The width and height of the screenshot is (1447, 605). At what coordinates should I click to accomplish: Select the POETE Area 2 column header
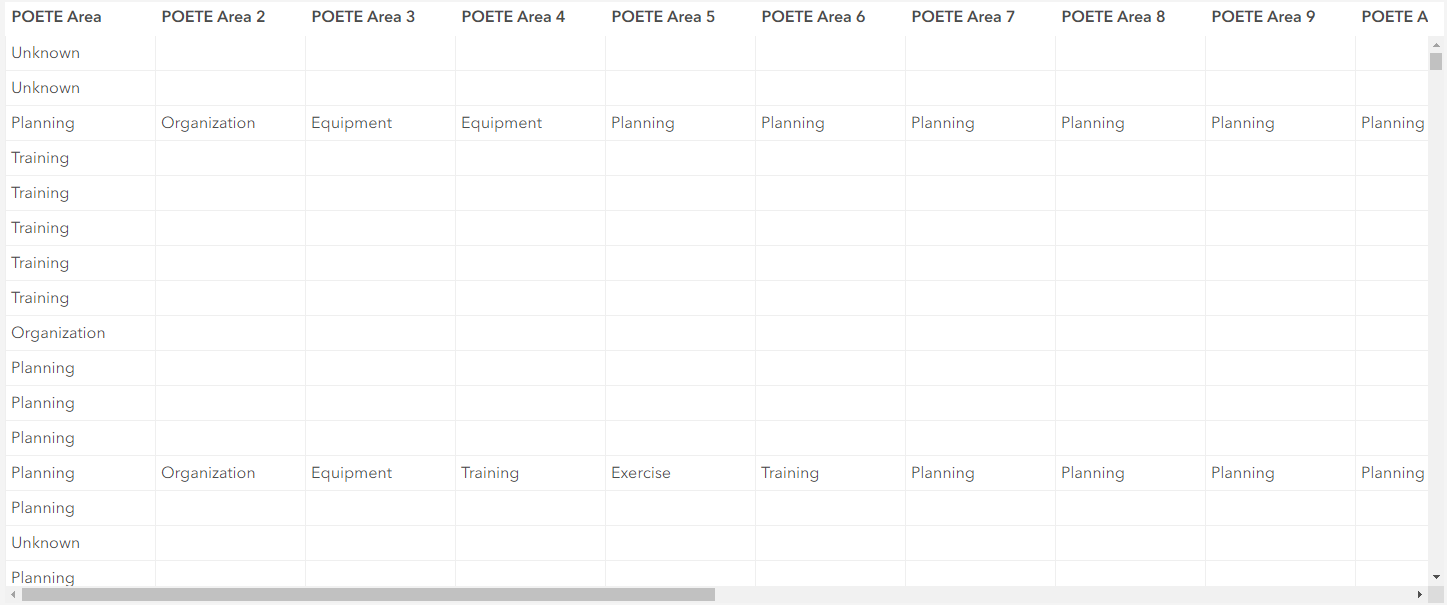click(x=213, y=17)
